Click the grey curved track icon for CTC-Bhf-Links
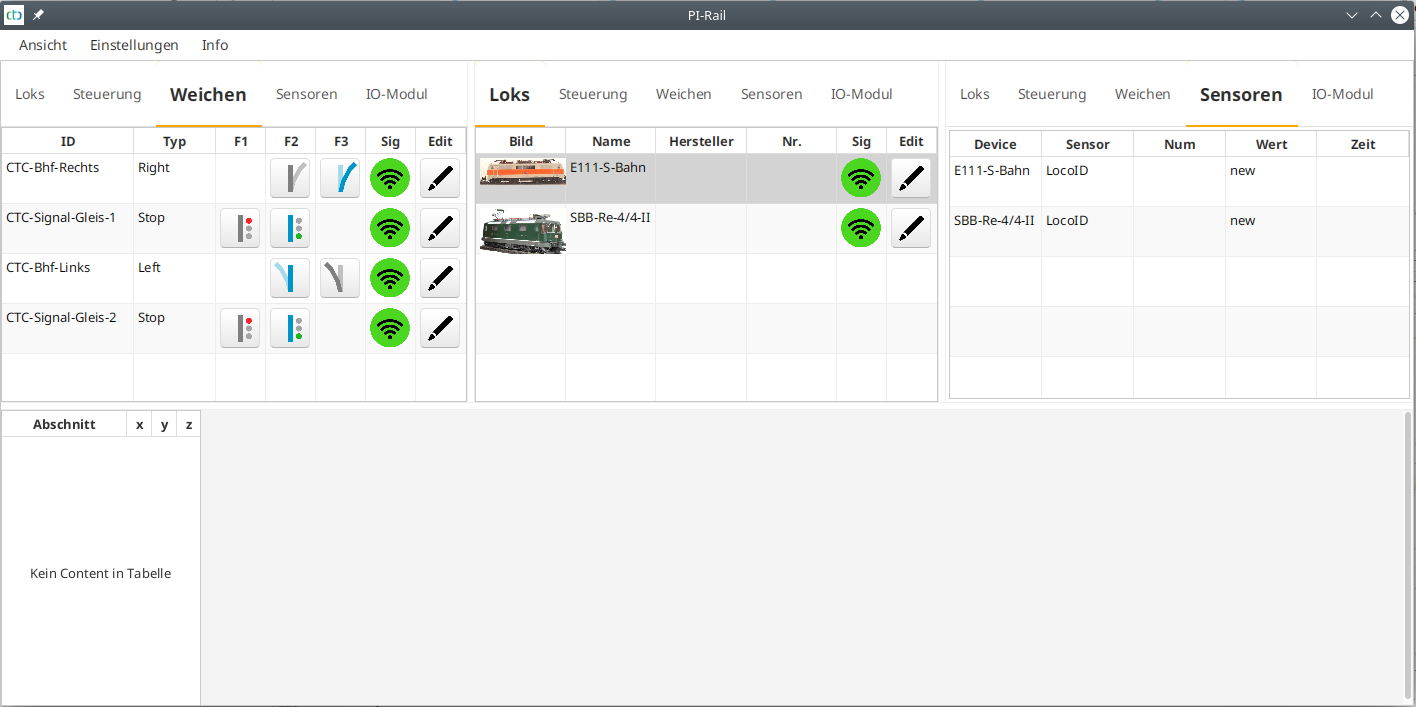Viewport: 1416px width, 707px height. click(x=340, y=278)
